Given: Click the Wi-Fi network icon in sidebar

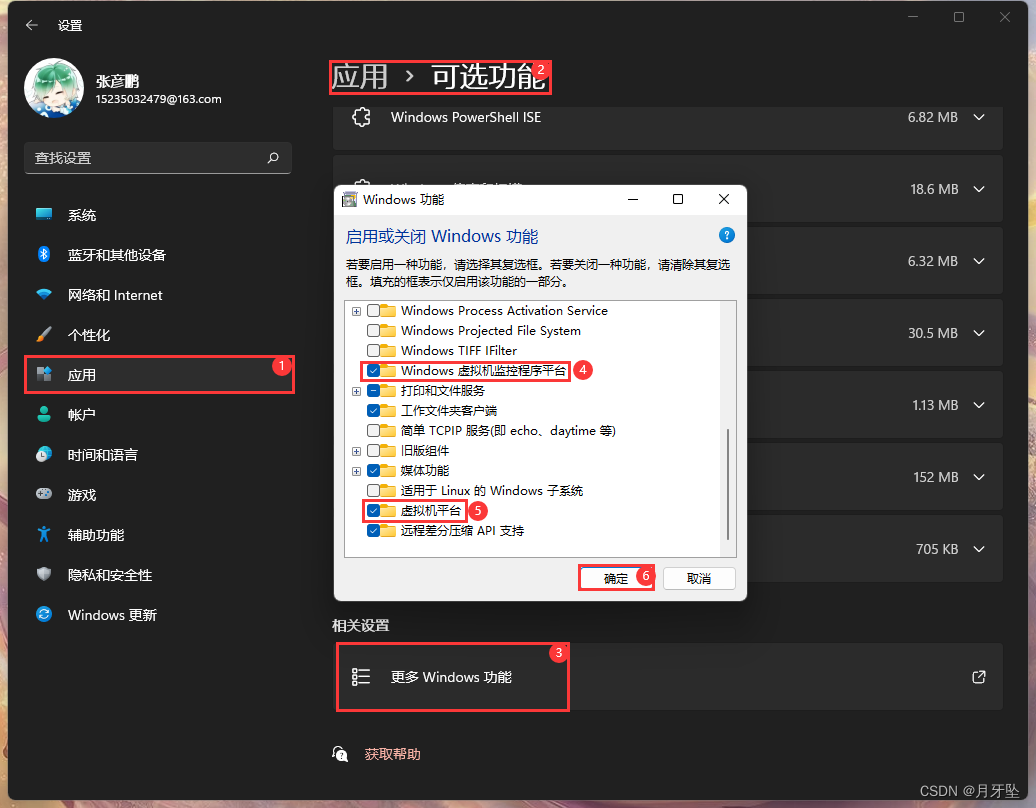Looking at the screenshot, I should [x=44, y=295].
